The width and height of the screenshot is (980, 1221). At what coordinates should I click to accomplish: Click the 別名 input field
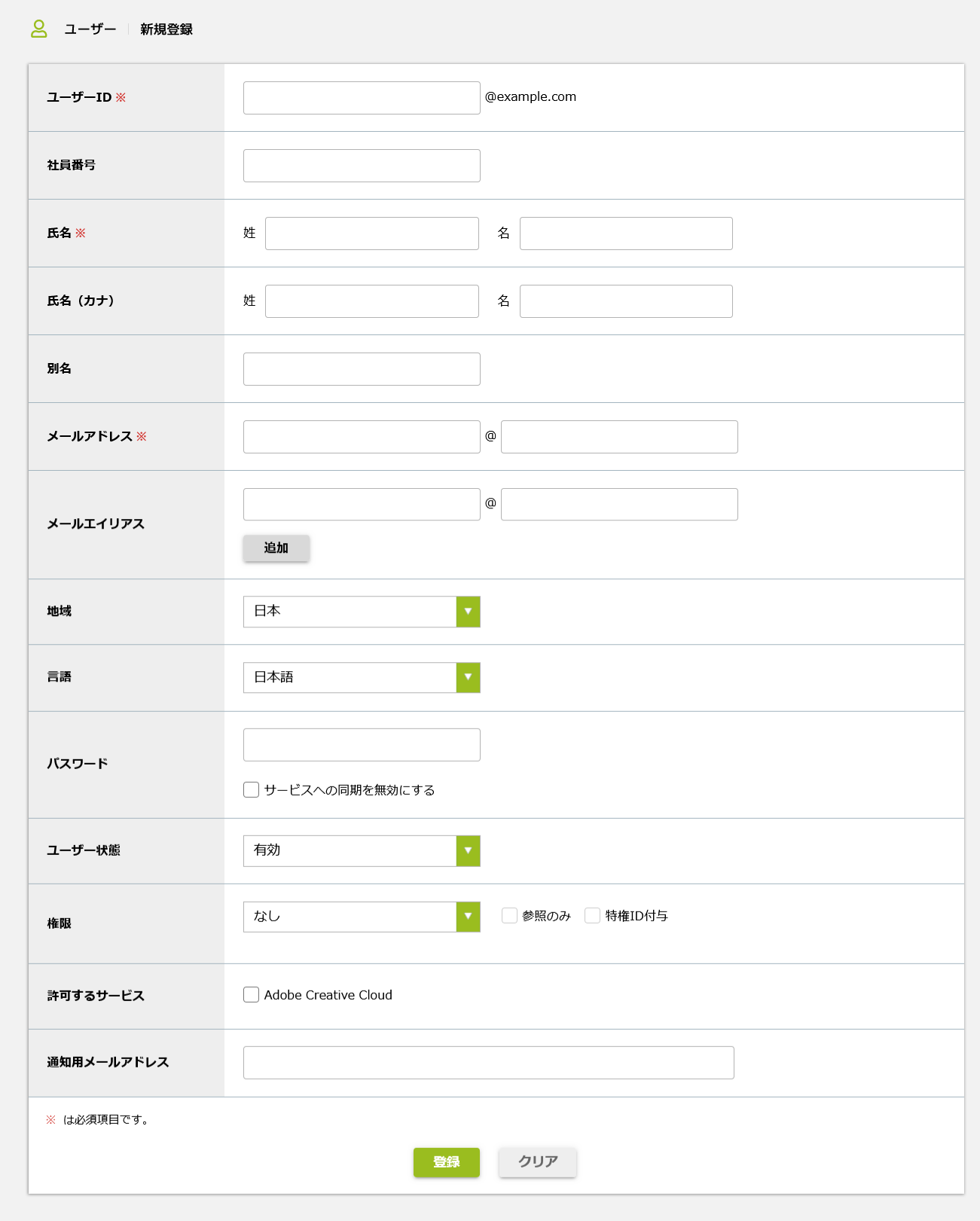click(362, 369)
